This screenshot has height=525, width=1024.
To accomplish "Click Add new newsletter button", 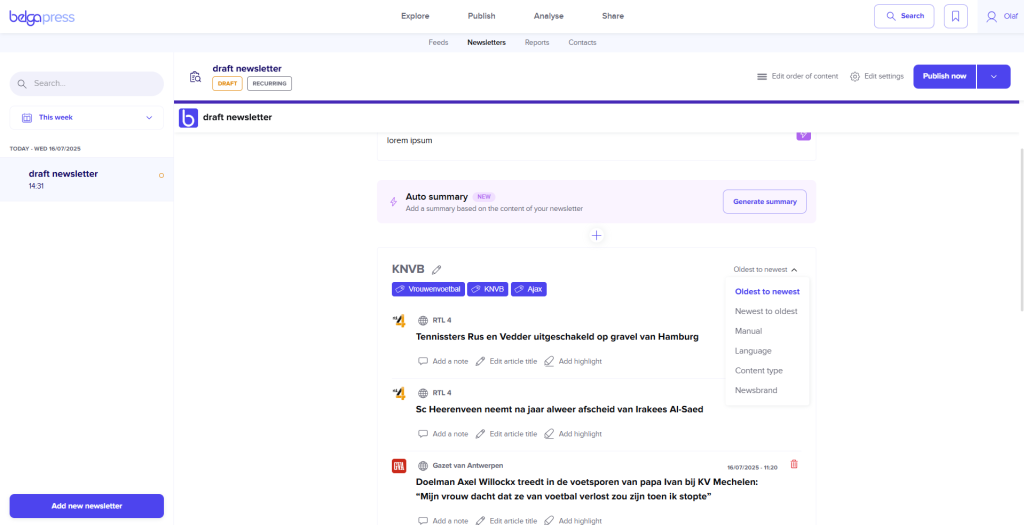I will tap(86, 506).
